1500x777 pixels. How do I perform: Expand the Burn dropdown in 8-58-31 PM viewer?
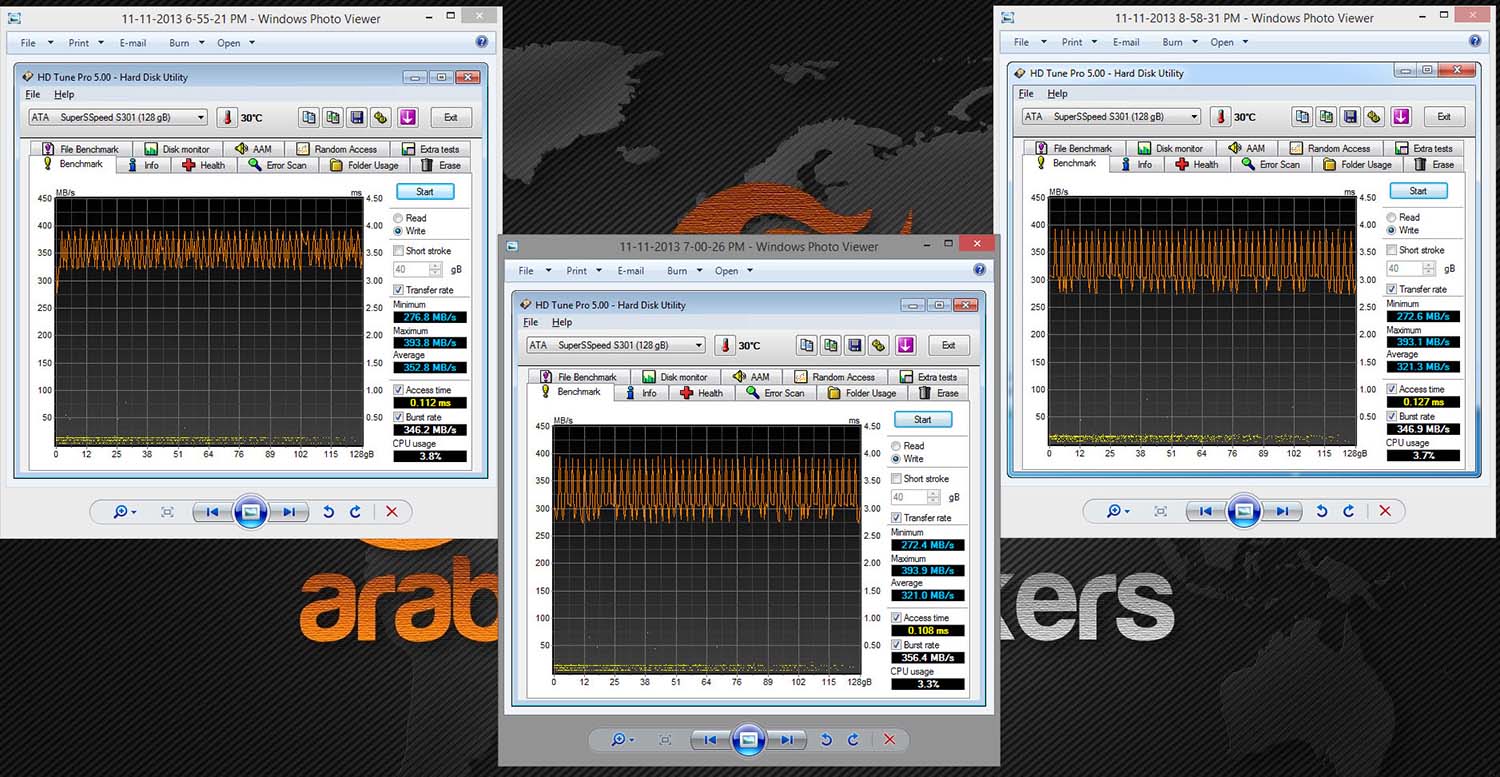[x=1178, y=42]
